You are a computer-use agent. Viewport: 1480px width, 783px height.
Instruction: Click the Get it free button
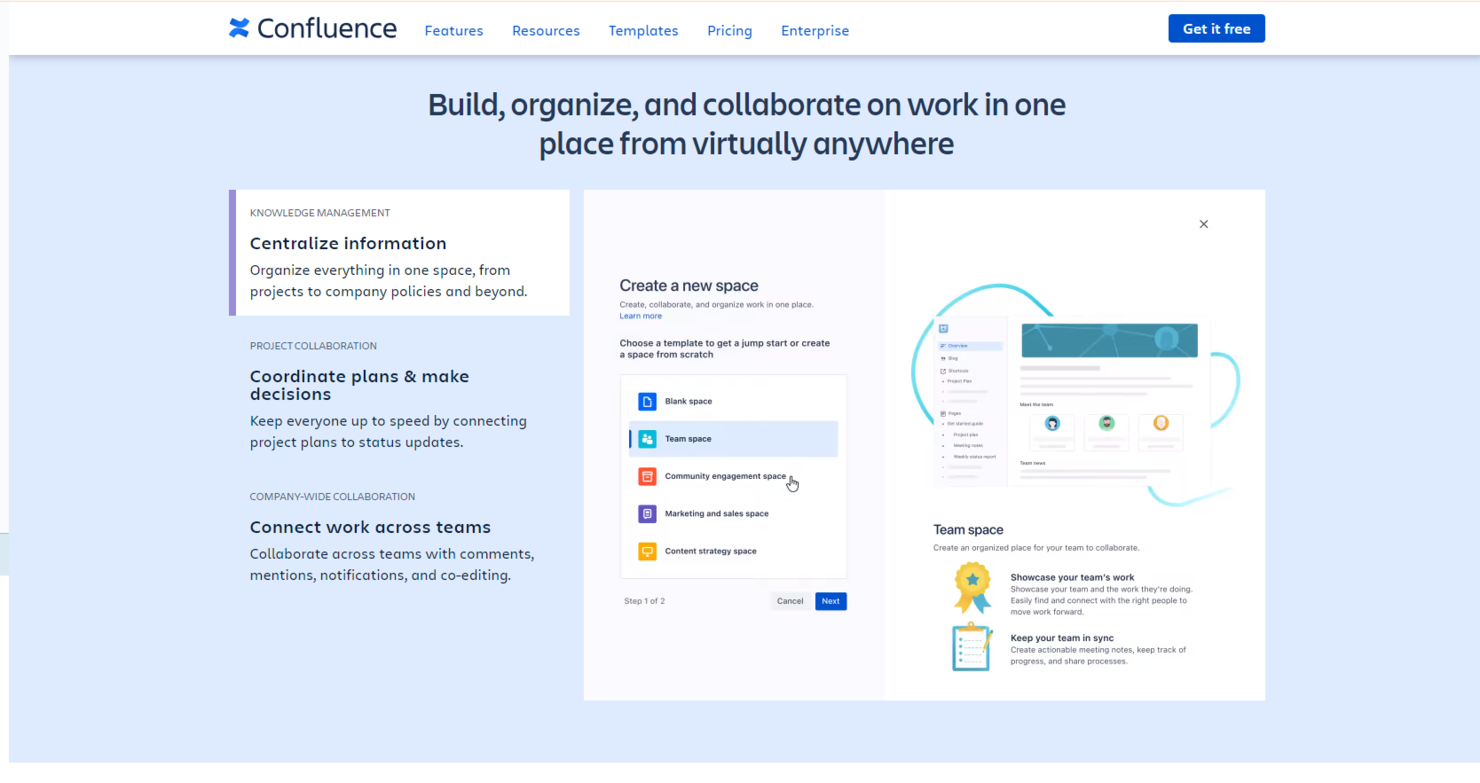pyautogui.click(x=1216, y=29)
